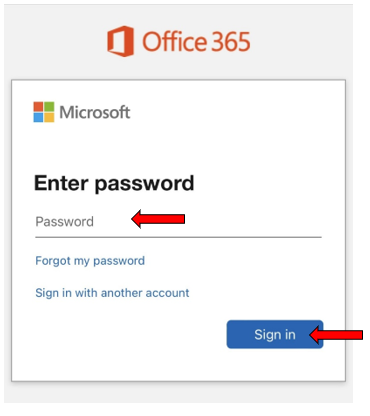Focus the Password input field
Image resolution: width=370 pixels, height=416 pixels.
point(178,222)
